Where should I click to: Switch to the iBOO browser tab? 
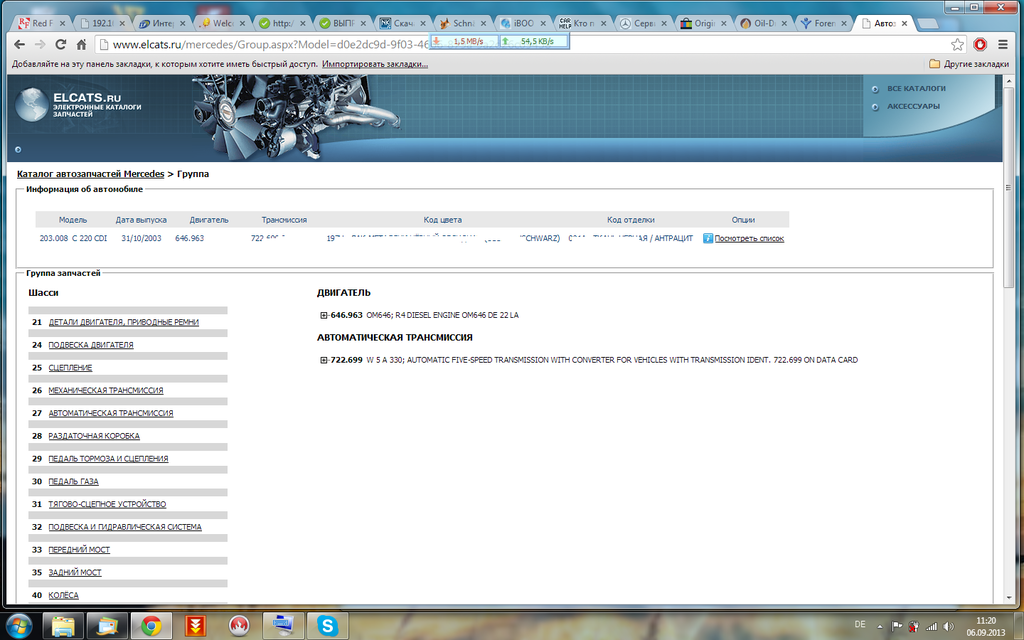(x=523, y=23)
